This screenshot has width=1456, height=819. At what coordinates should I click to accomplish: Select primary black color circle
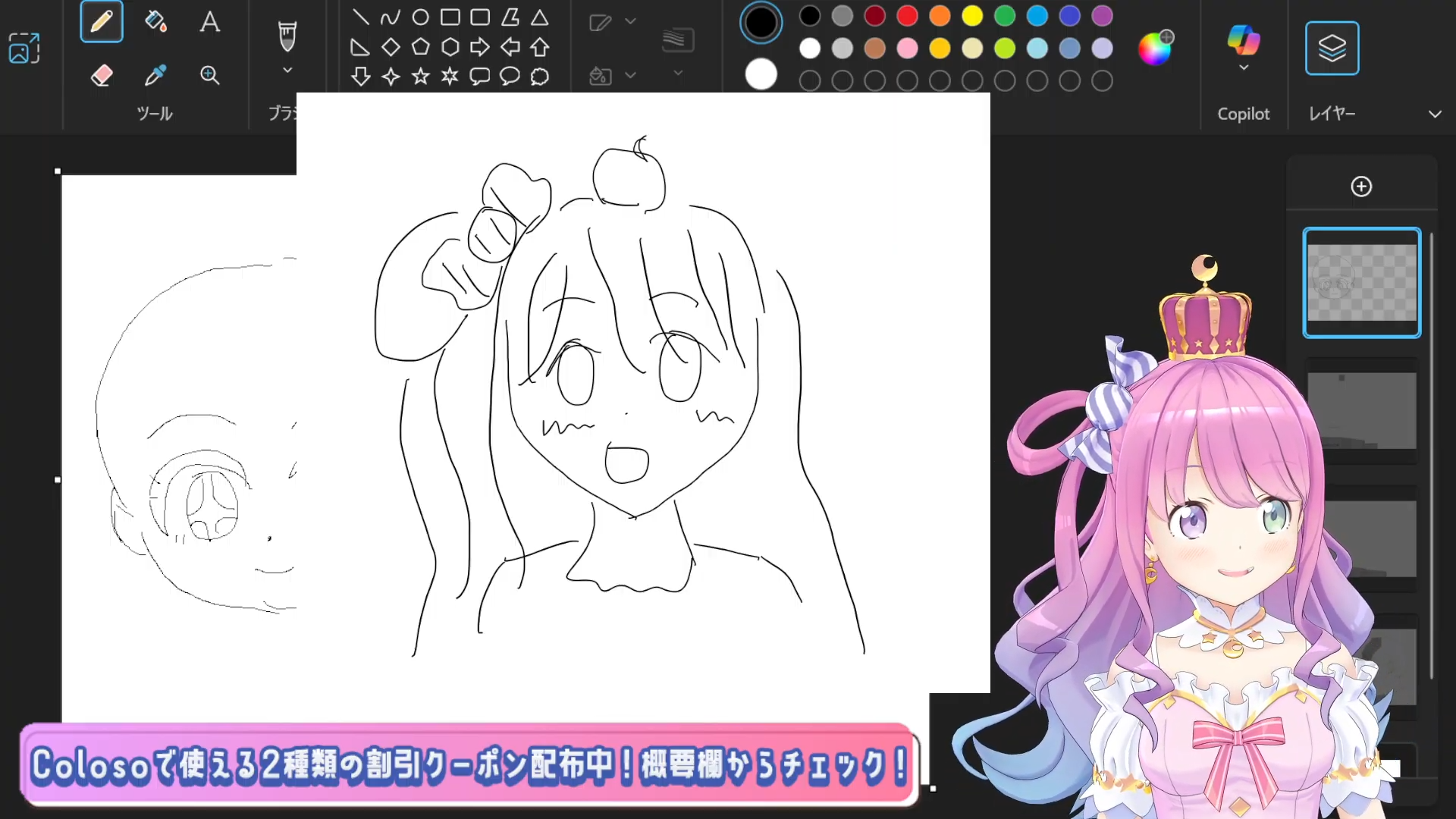(x=761, y=23)
